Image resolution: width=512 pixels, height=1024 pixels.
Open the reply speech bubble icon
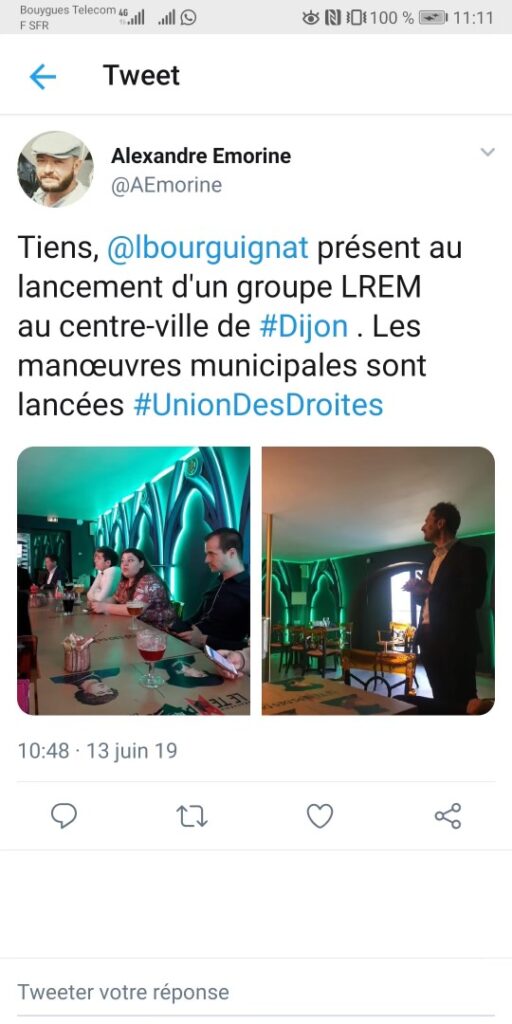click(x=64, y=816)
